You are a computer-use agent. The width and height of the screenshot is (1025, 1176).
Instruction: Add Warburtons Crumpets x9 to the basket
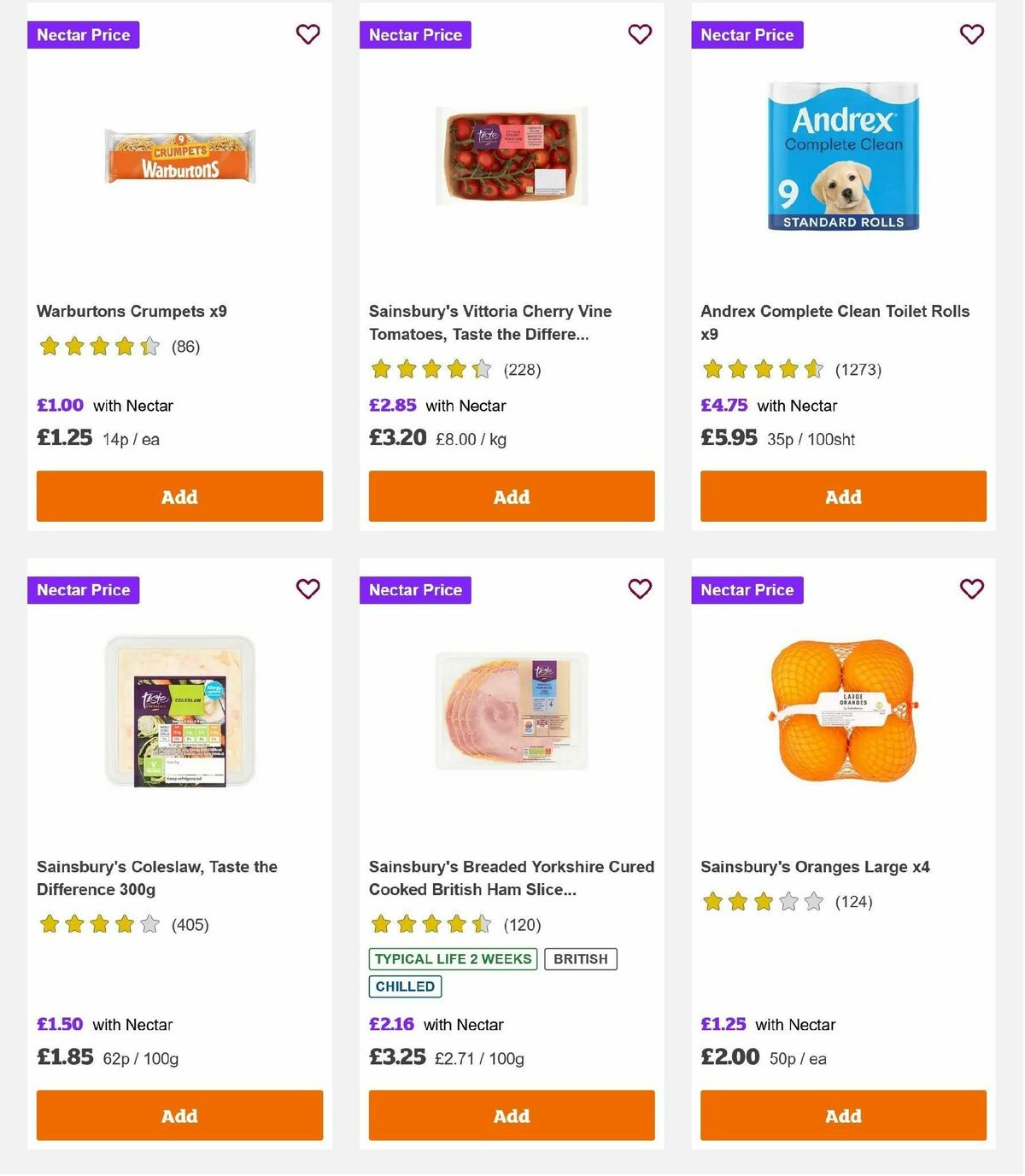tap(179, 496)
